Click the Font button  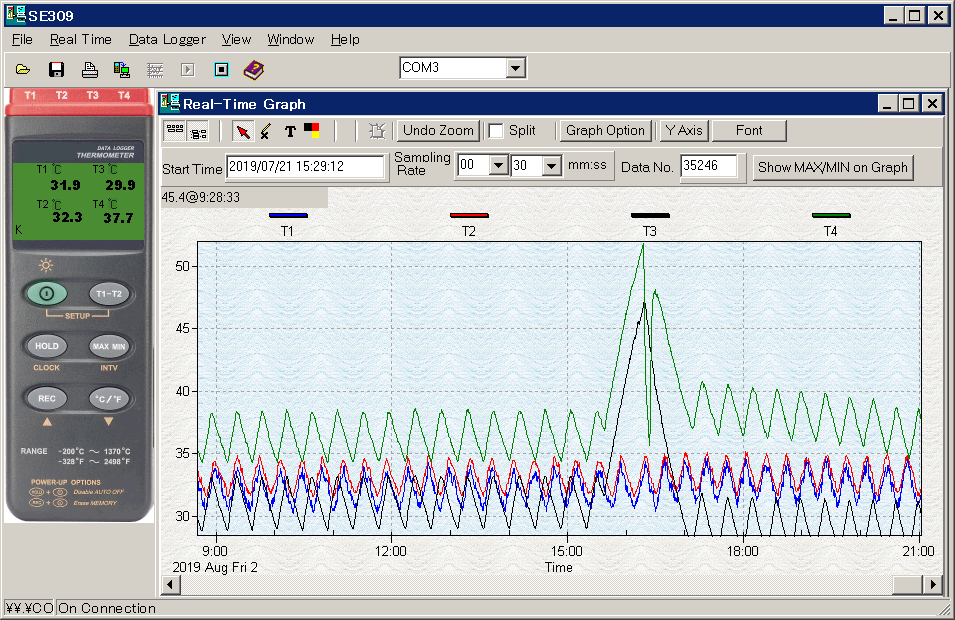coord(749,130)
